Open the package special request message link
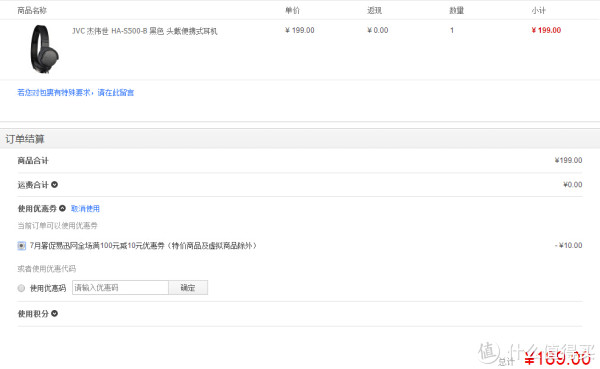This screenshot has width=600, height=369. 76,93
